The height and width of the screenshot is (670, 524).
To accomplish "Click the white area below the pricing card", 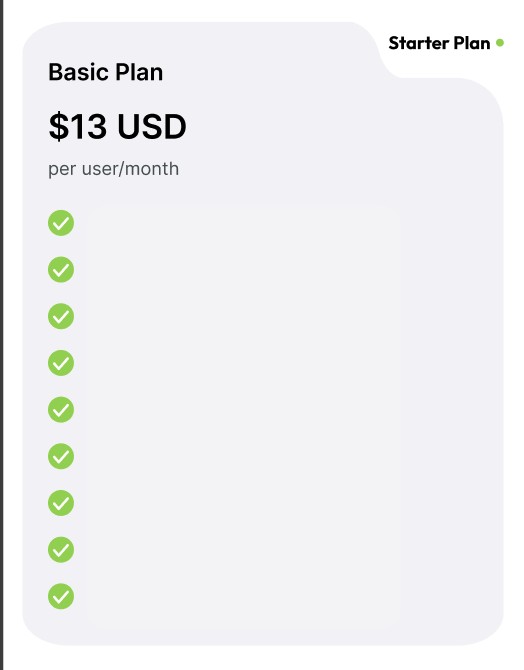I will pos(263,658).
